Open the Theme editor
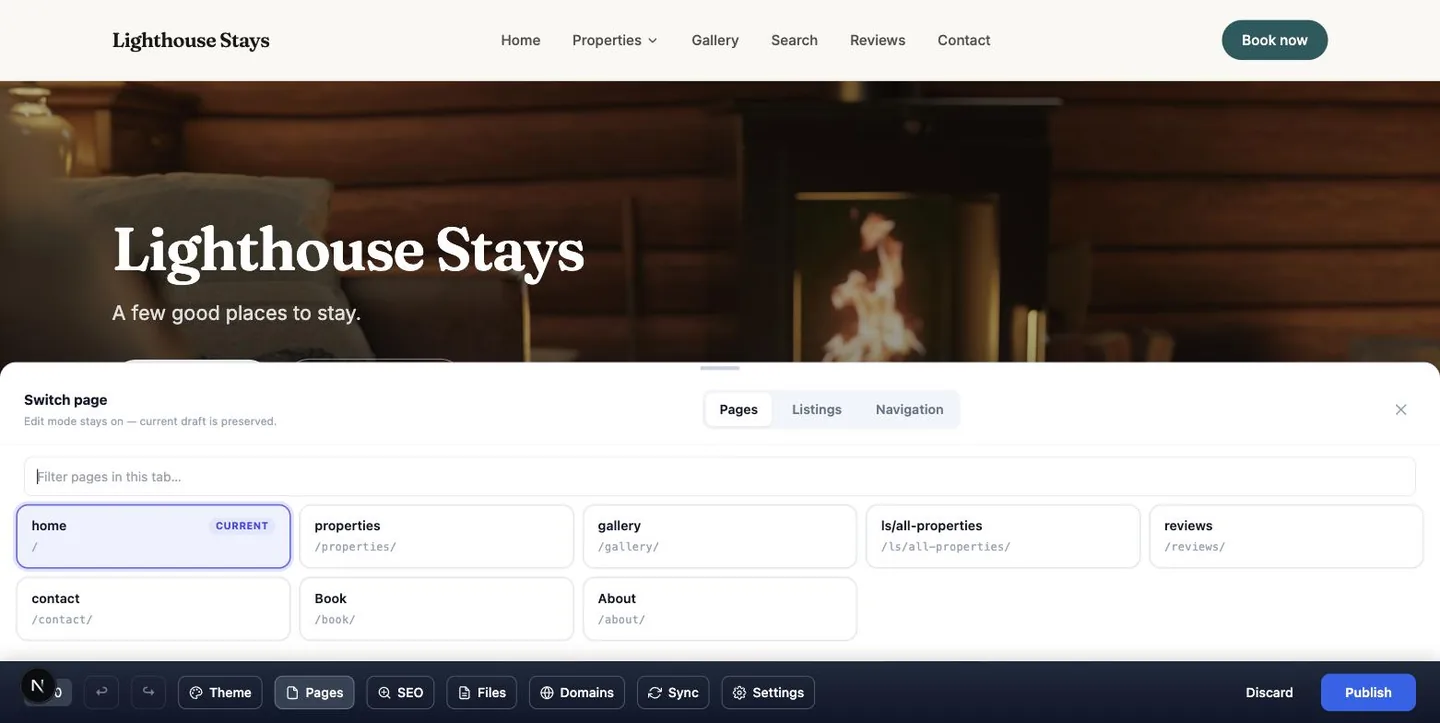This screenshot has width=1440, height=723. click(220, 692)
